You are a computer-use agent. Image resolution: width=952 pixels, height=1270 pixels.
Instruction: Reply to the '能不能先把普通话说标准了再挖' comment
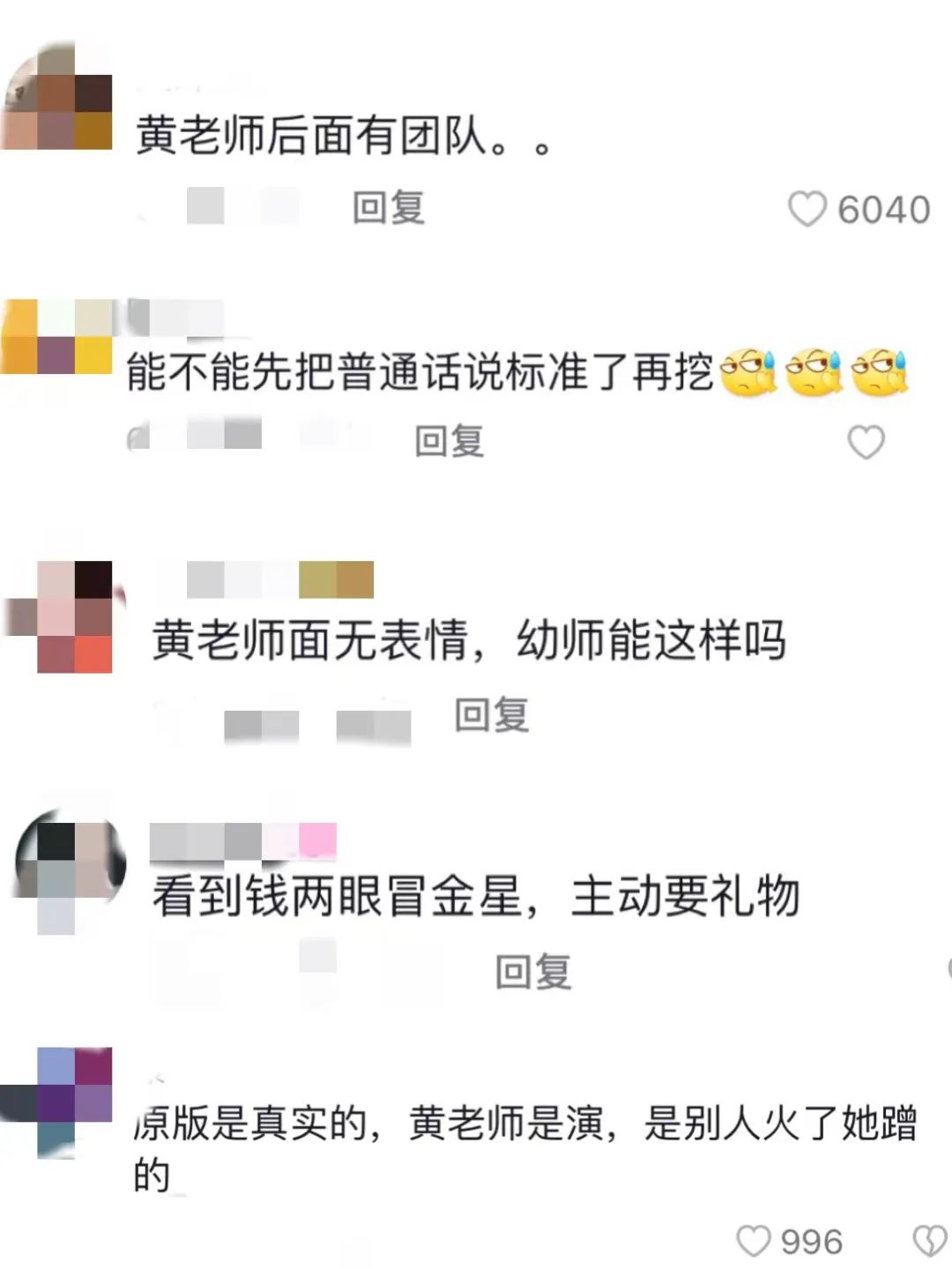450,441
